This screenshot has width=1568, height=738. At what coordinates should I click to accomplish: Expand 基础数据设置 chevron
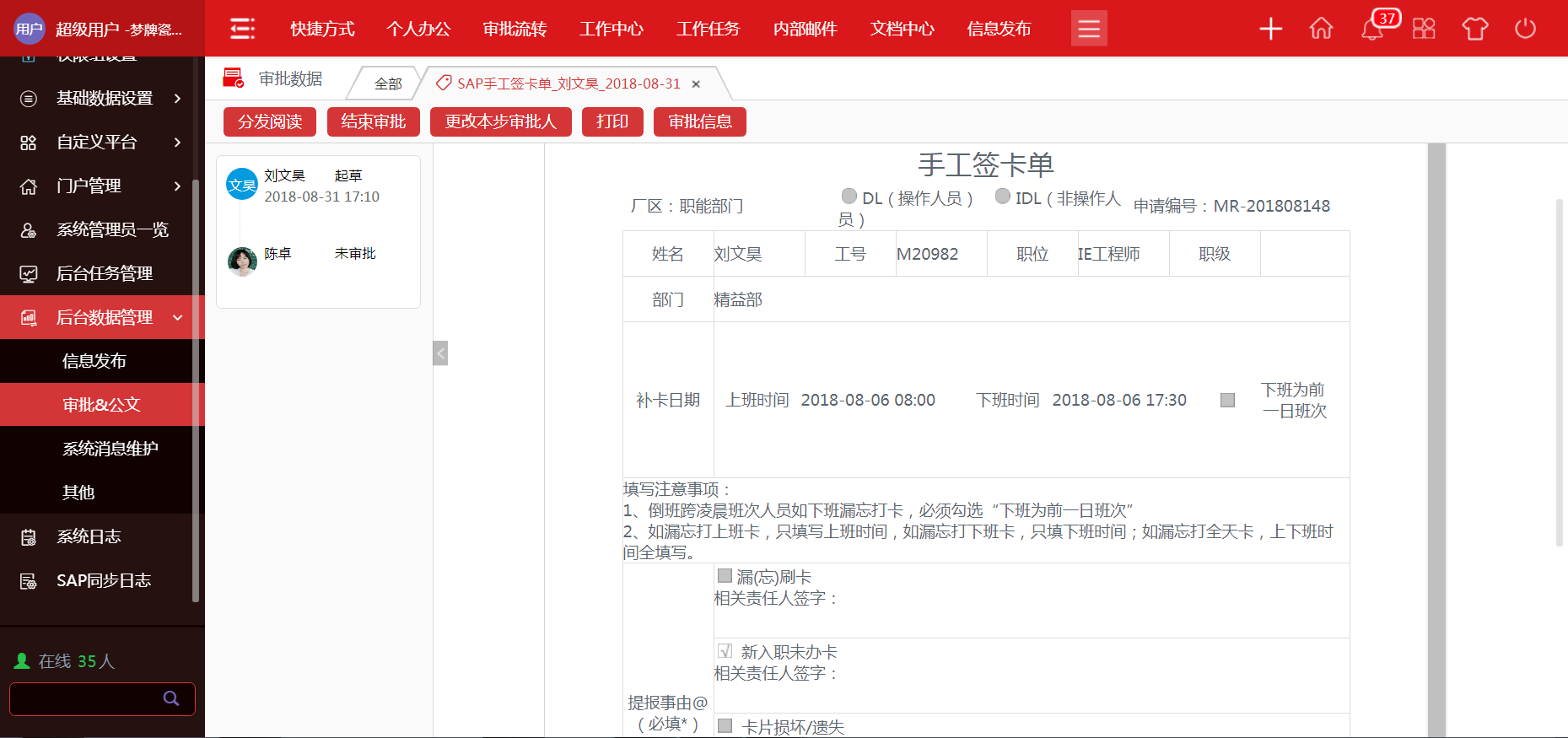pyautogui.click(x=177, y=99)
